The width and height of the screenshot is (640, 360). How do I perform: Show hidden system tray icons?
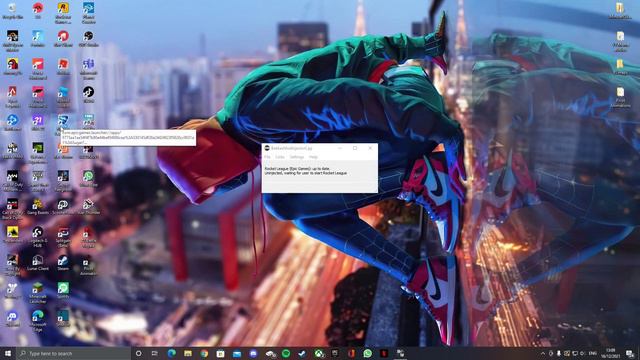point(542,353)
